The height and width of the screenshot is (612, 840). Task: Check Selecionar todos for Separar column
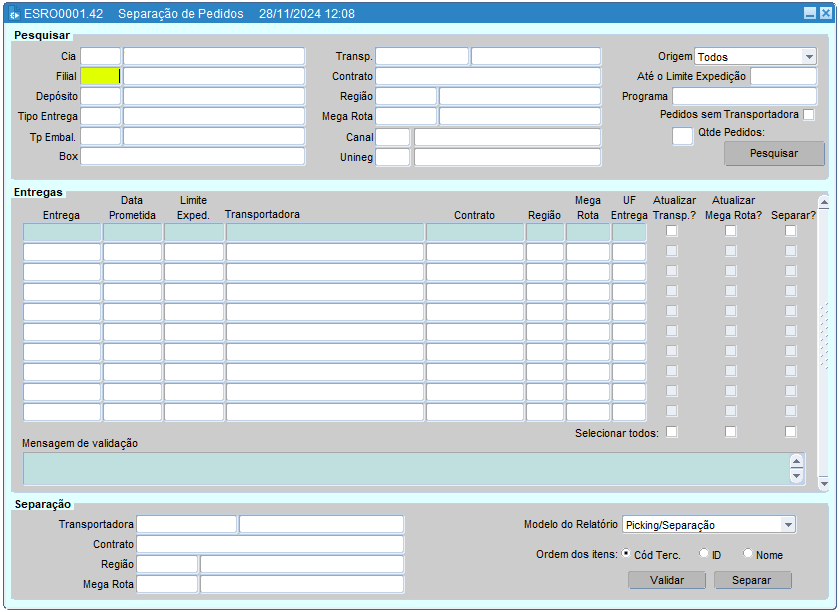click(791, 432)
